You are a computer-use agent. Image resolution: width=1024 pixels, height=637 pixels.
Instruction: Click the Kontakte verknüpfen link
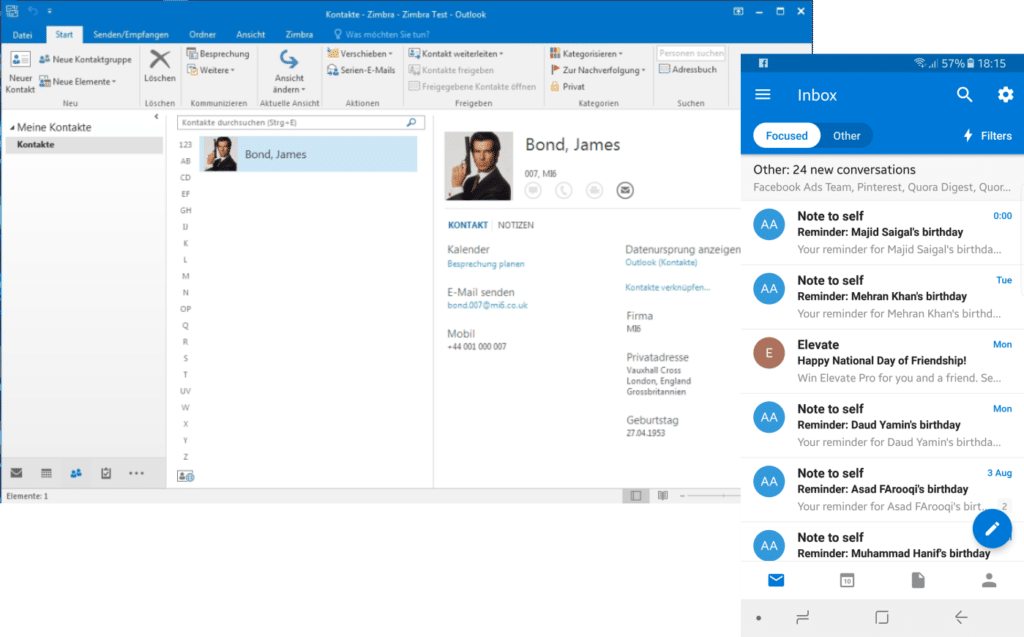tap(667, 287)
